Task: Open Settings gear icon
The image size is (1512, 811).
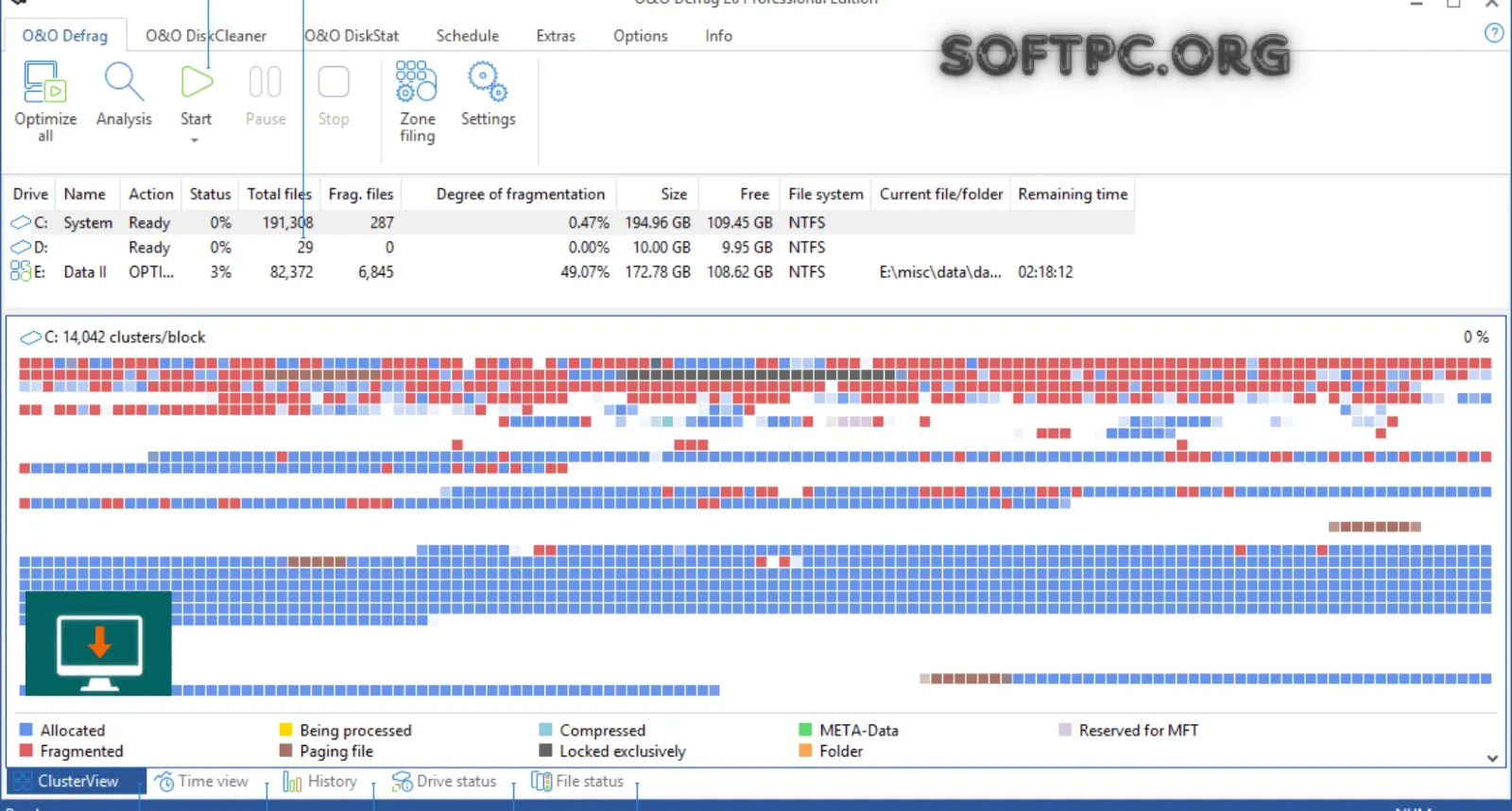Action: [488, 82]
